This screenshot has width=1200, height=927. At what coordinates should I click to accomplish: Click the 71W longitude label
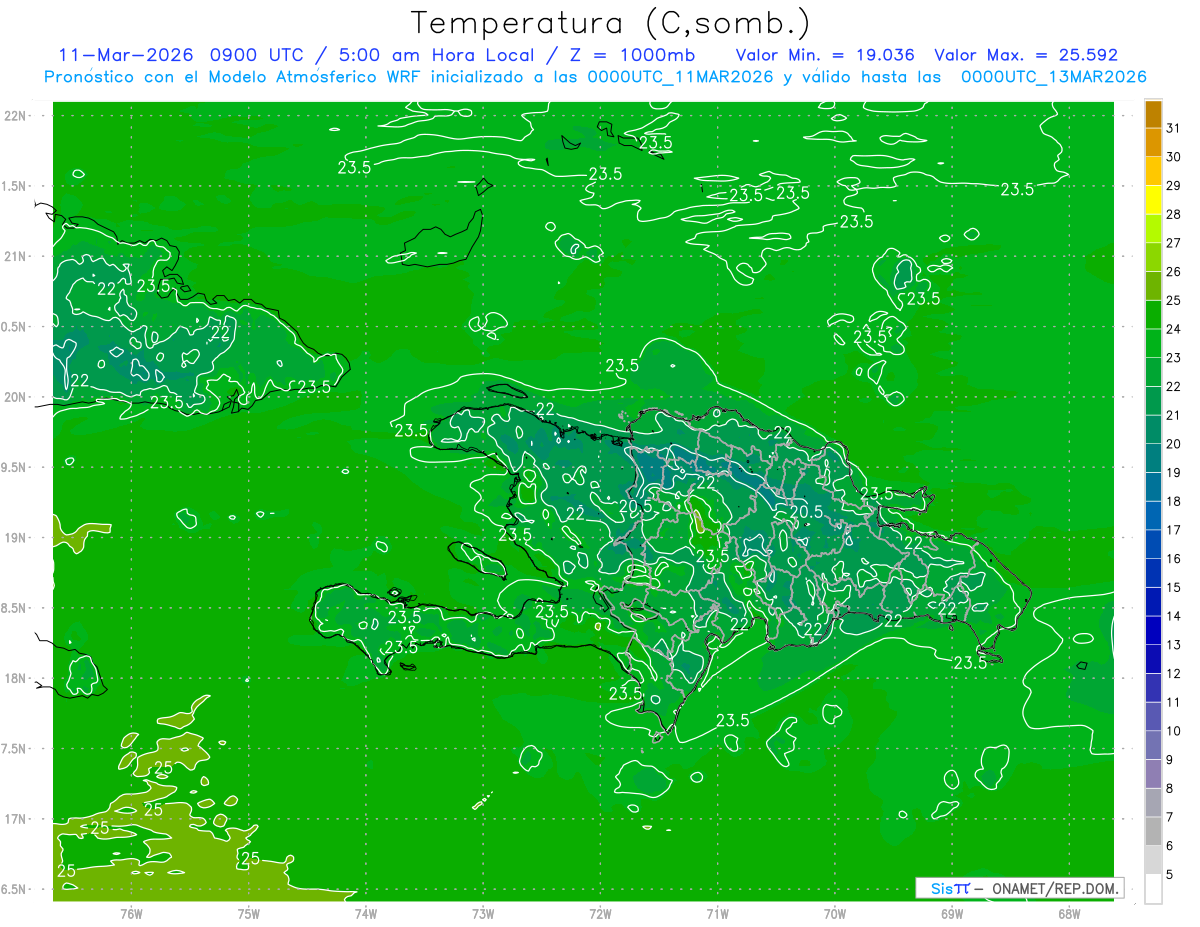pos(717,914)
